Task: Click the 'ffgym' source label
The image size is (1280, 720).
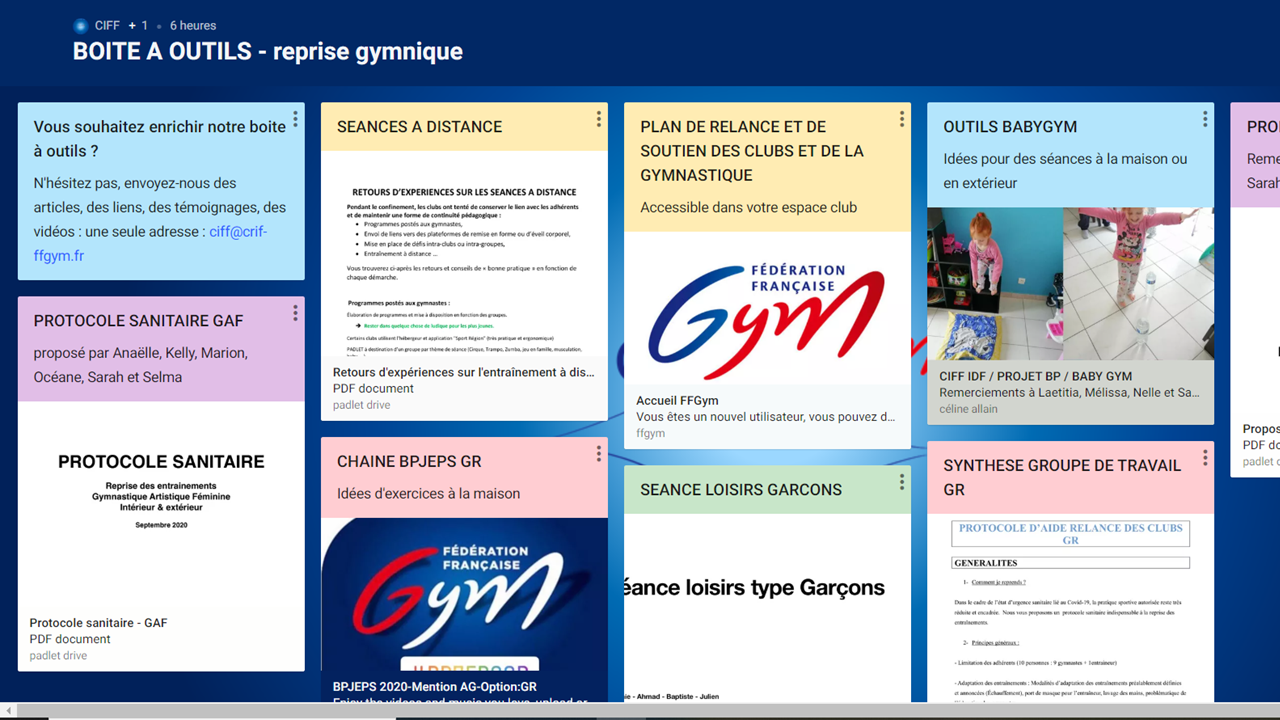Action: click(651, 434)
